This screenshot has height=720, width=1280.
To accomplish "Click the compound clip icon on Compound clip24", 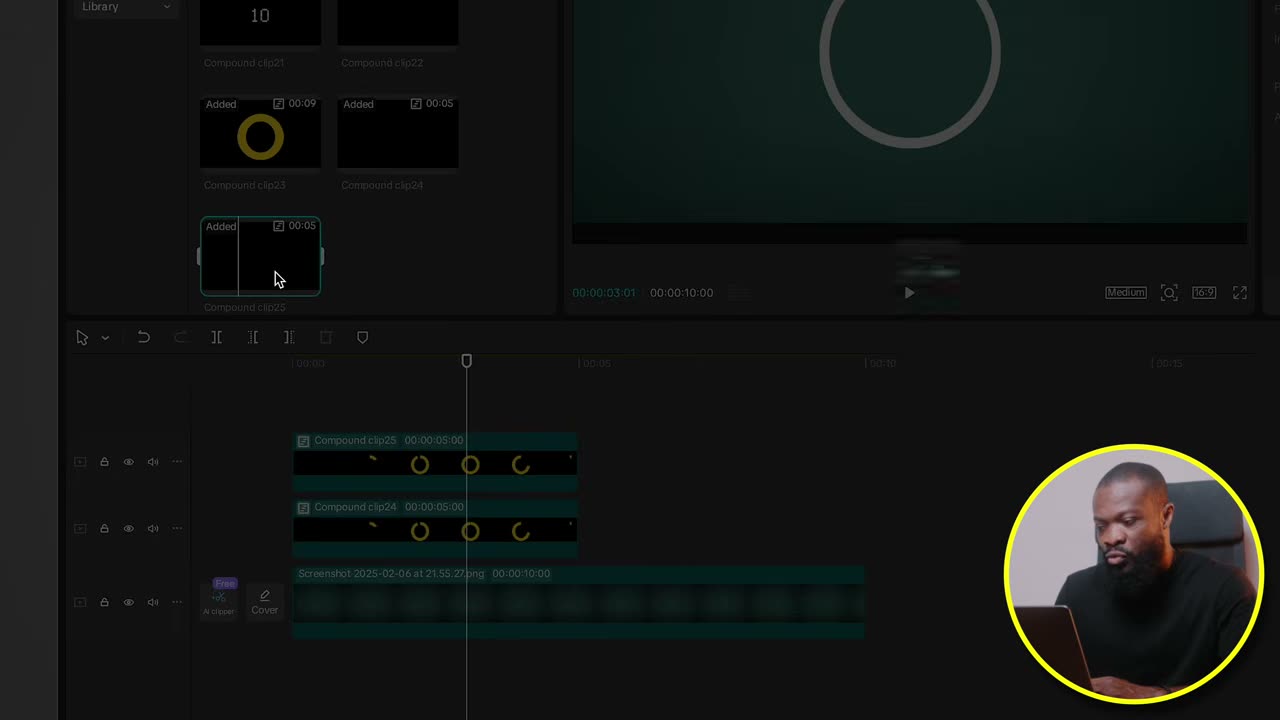I will pos(303,508).
